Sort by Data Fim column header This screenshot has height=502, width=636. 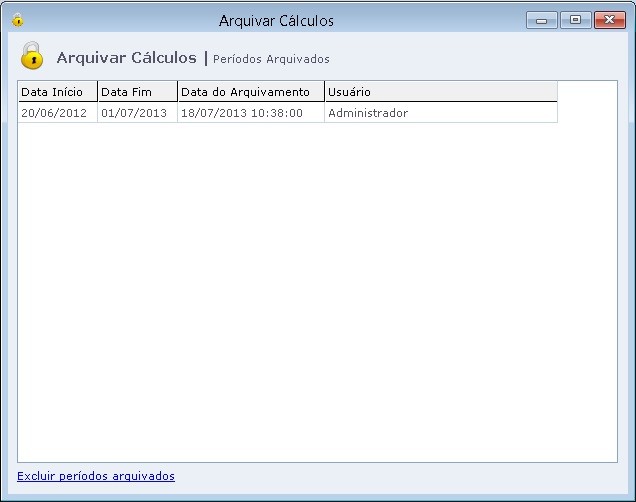click(137, 92)
